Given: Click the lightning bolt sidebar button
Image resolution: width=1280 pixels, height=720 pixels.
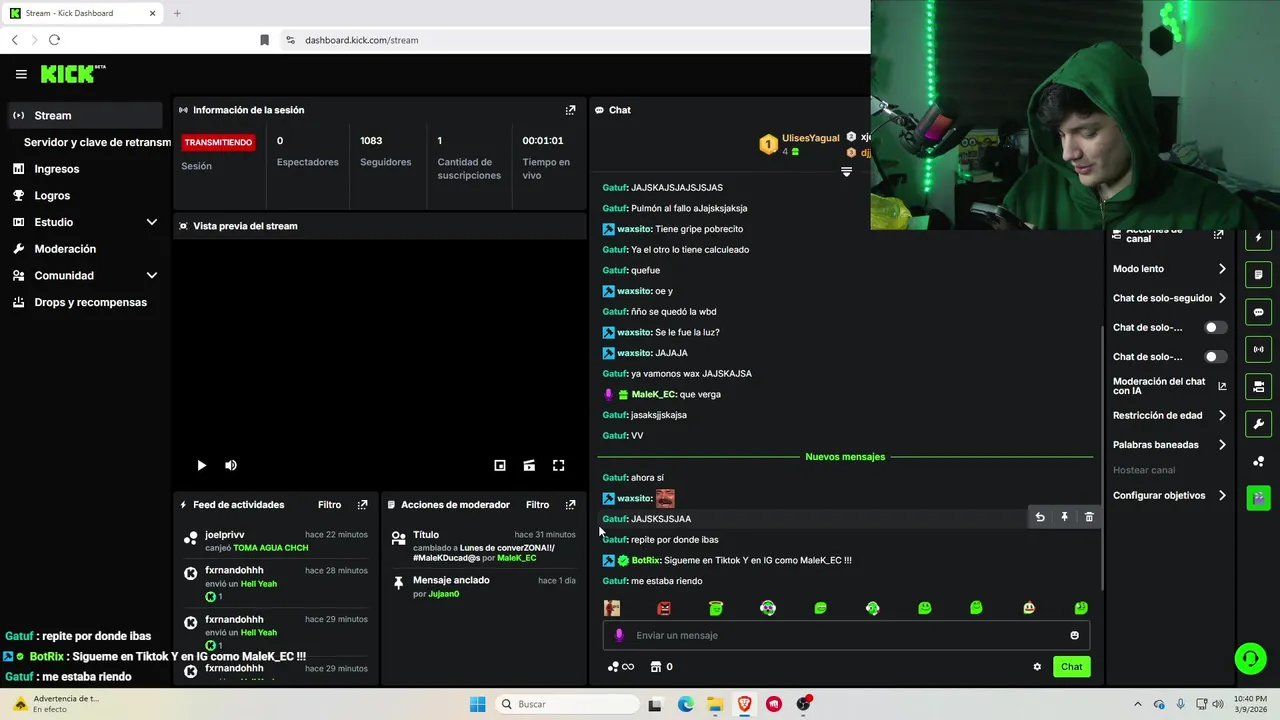Looking at the screenshot, I should click(1259, 238).
